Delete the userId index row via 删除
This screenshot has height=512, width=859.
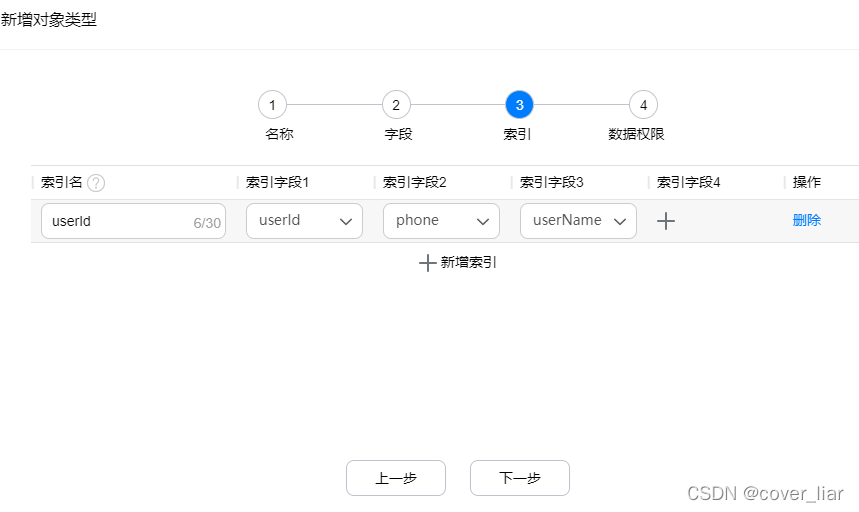(x=806, y=220)
